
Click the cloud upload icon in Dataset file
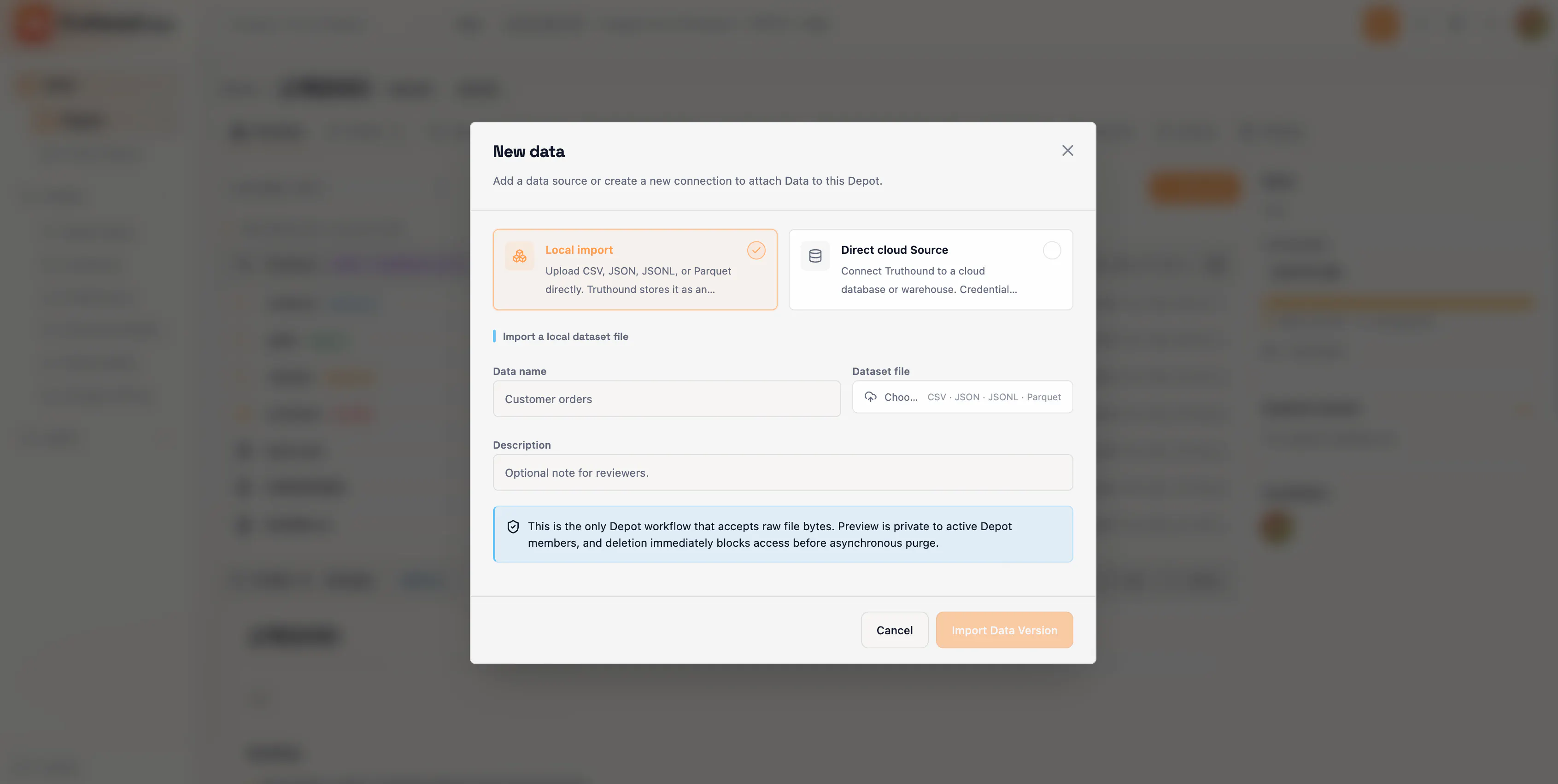point(870,397)
